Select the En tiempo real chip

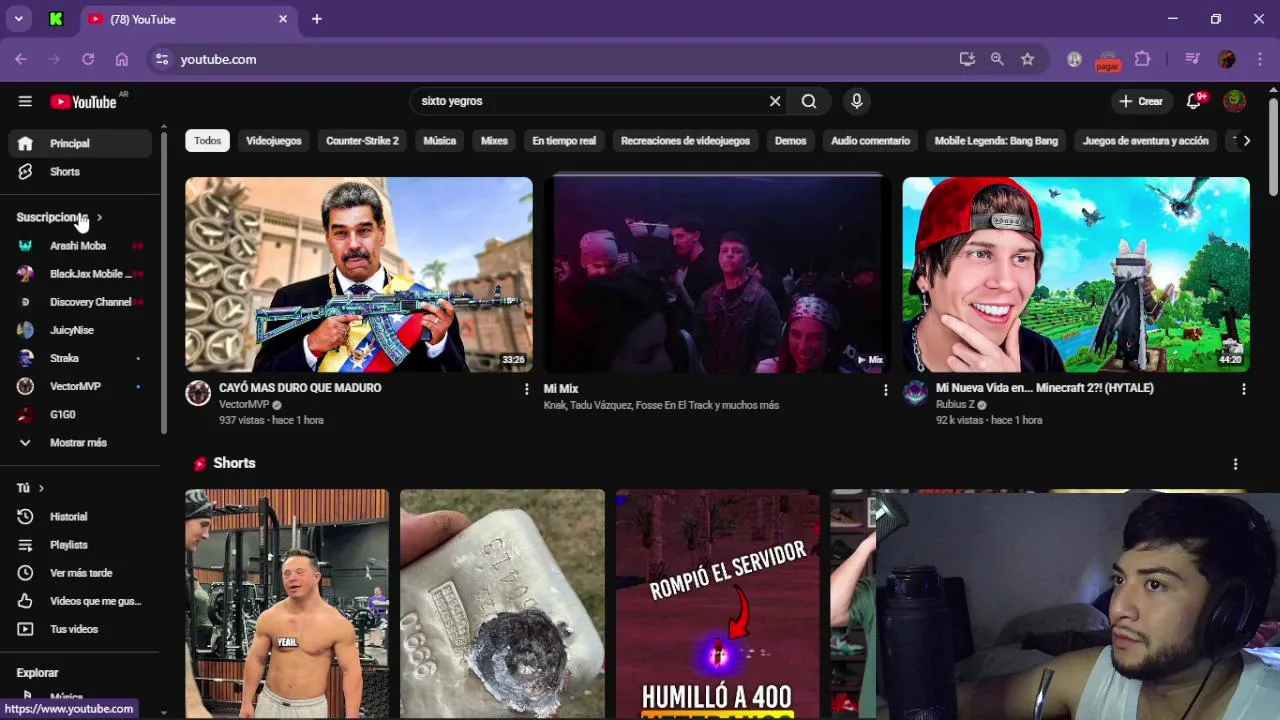[x=564, y=141]
